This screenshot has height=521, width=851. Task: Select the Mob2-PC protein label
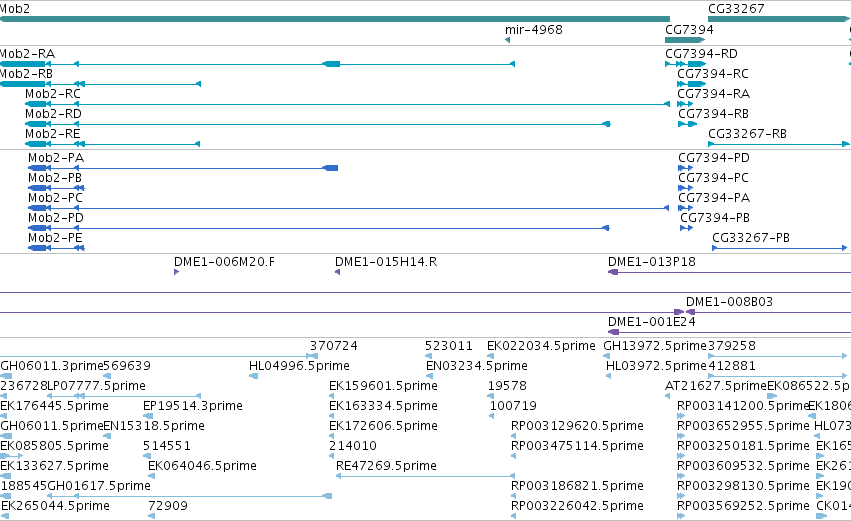55,198
